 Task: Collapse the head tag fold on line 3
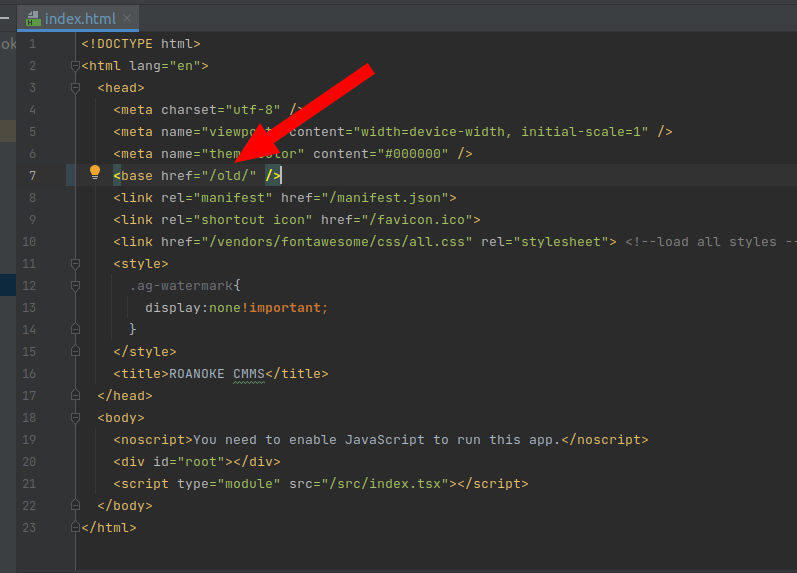(x=75, y=87)
